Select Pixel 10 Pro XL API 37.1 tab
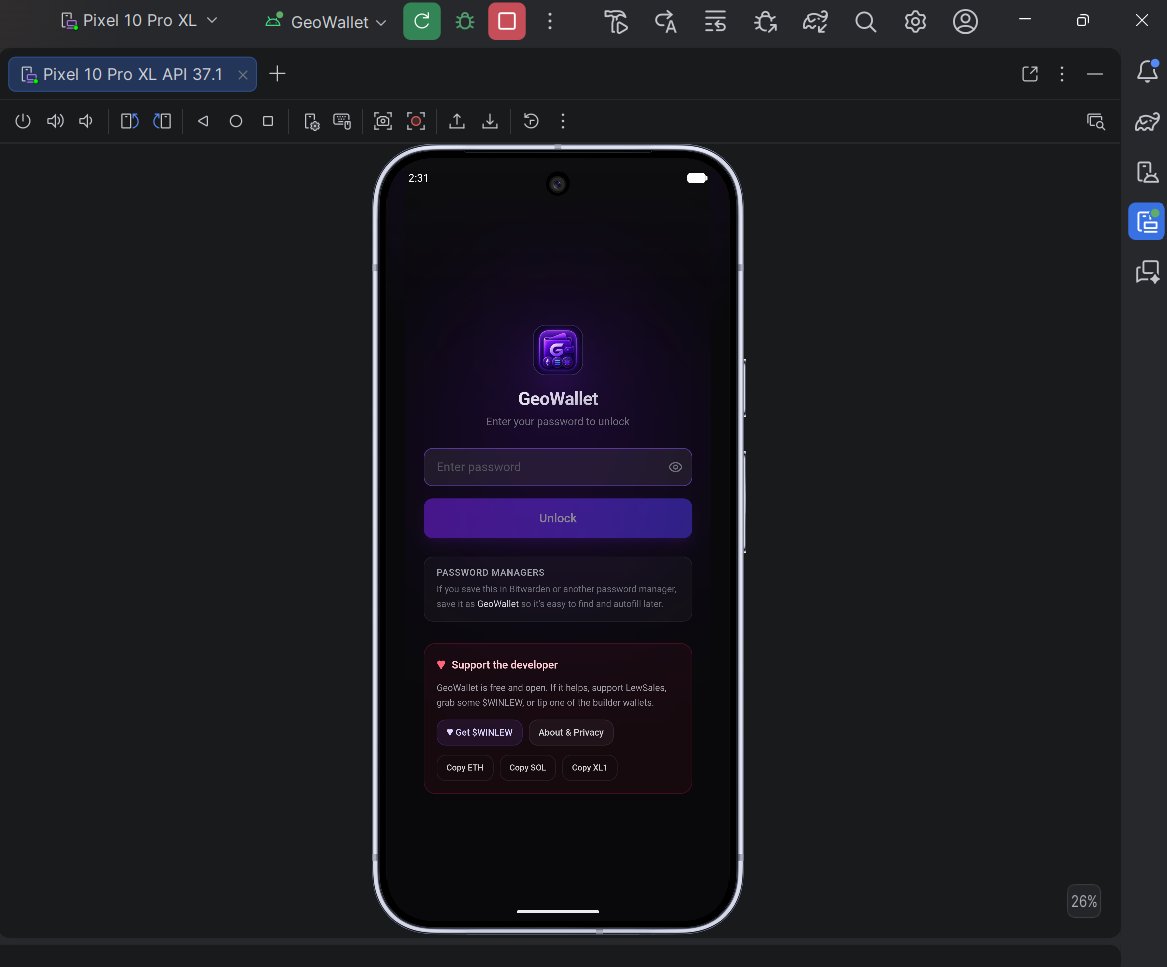1167x967 pixels. pos(132,74)
